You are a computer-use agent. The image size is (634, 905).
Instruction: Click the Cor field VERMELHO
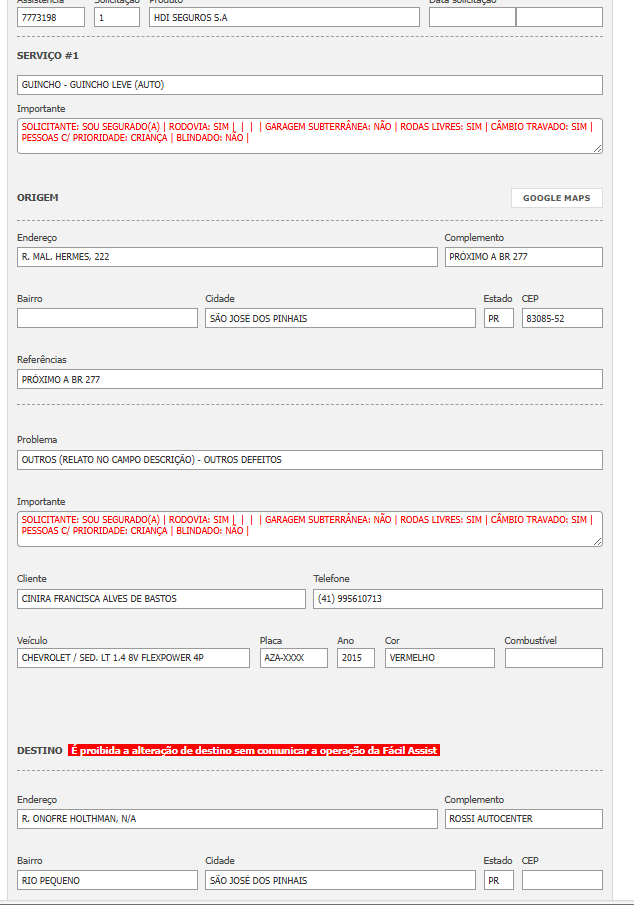(440, 658)
